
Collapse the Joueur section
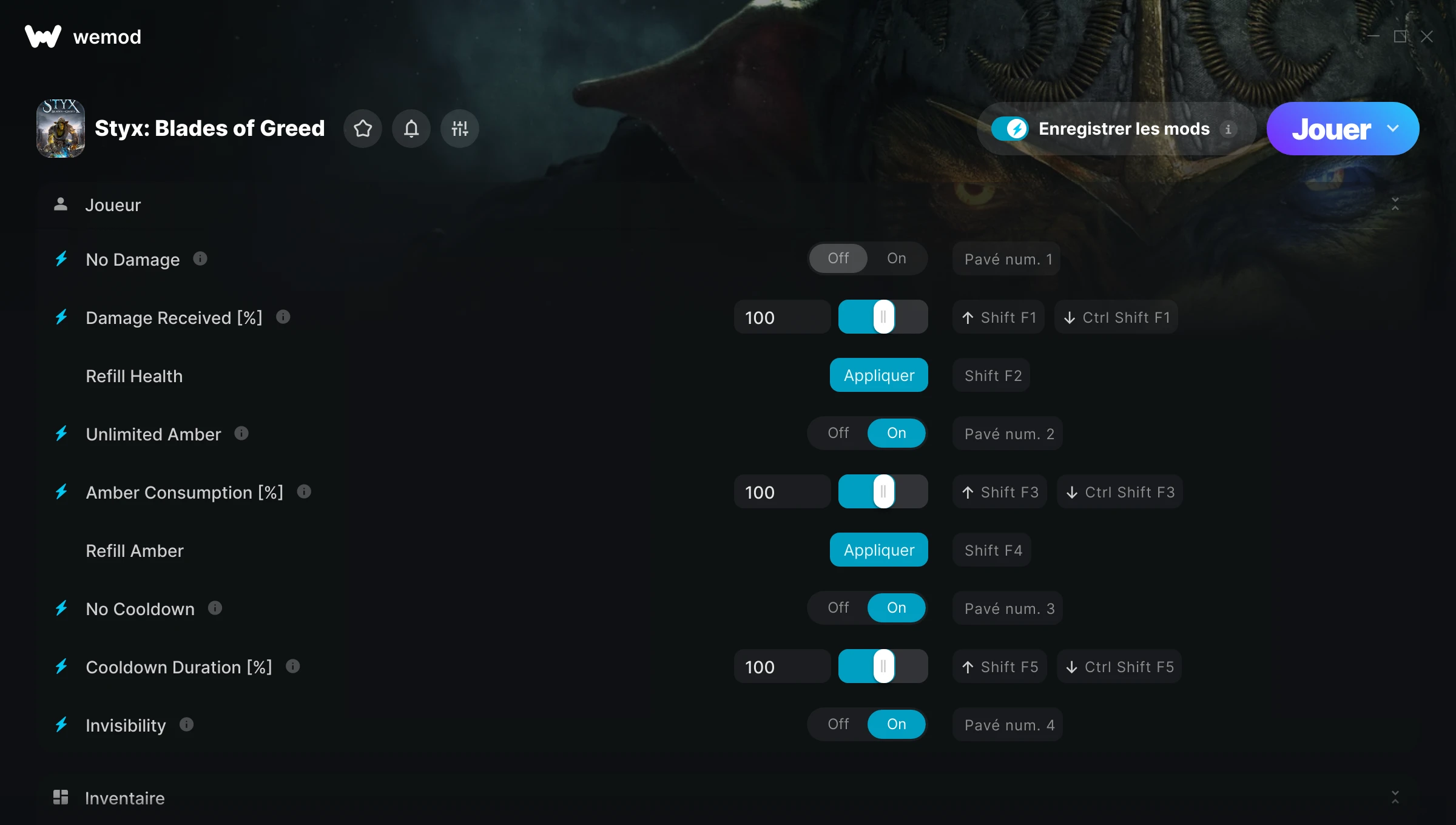coord(1395,204)
